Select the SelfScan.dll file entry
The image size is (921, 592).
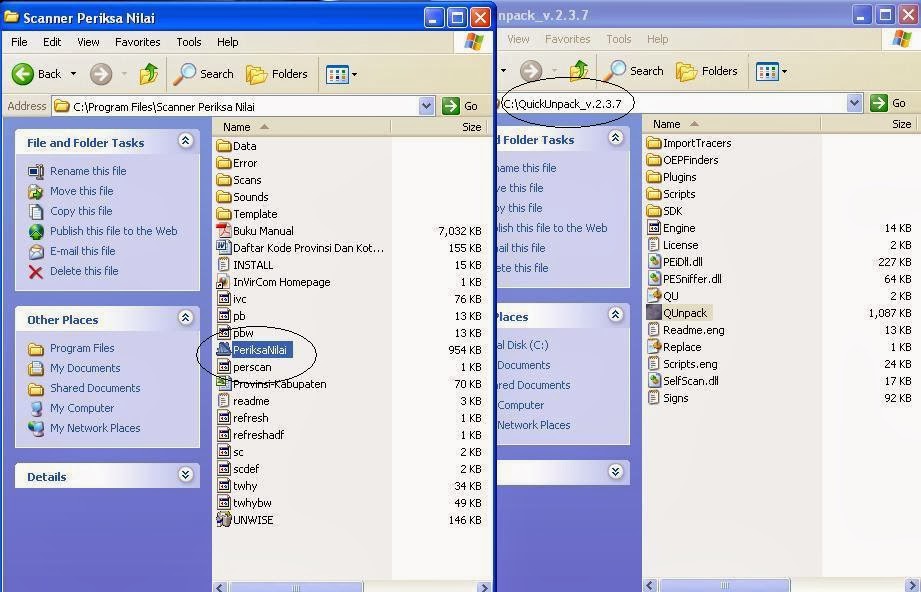(692, 380)
